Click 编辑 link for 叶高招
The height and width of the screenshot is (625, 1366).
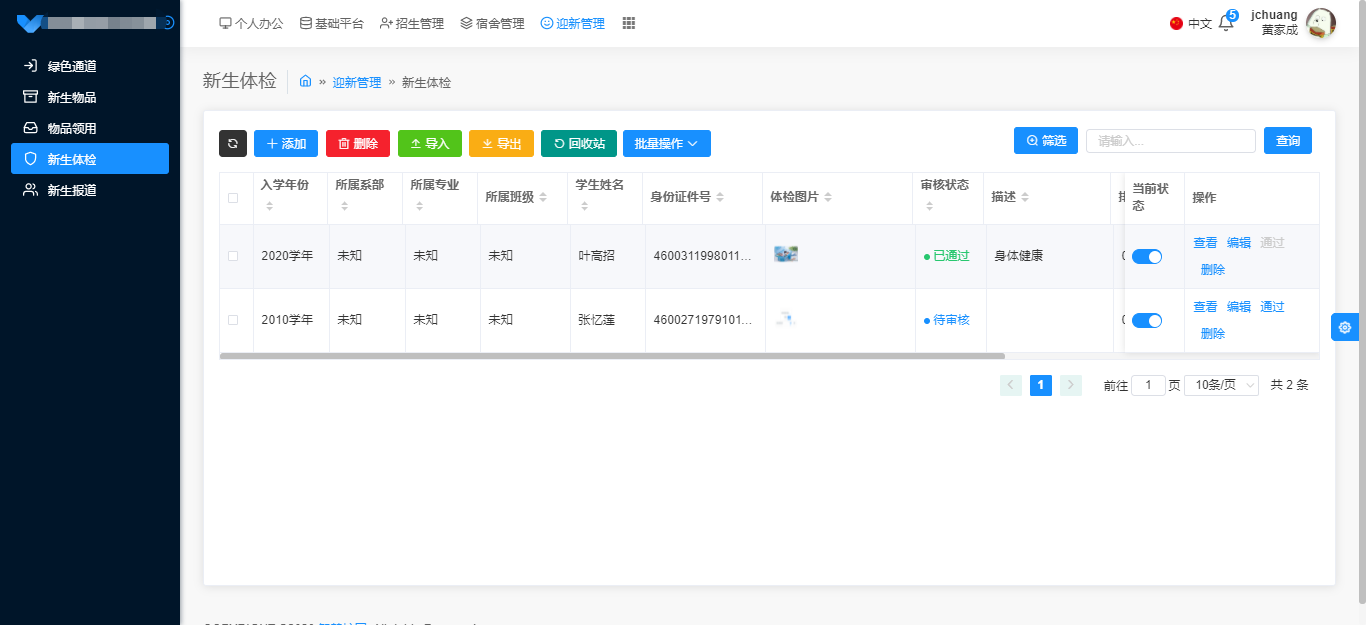point(1239,243)
